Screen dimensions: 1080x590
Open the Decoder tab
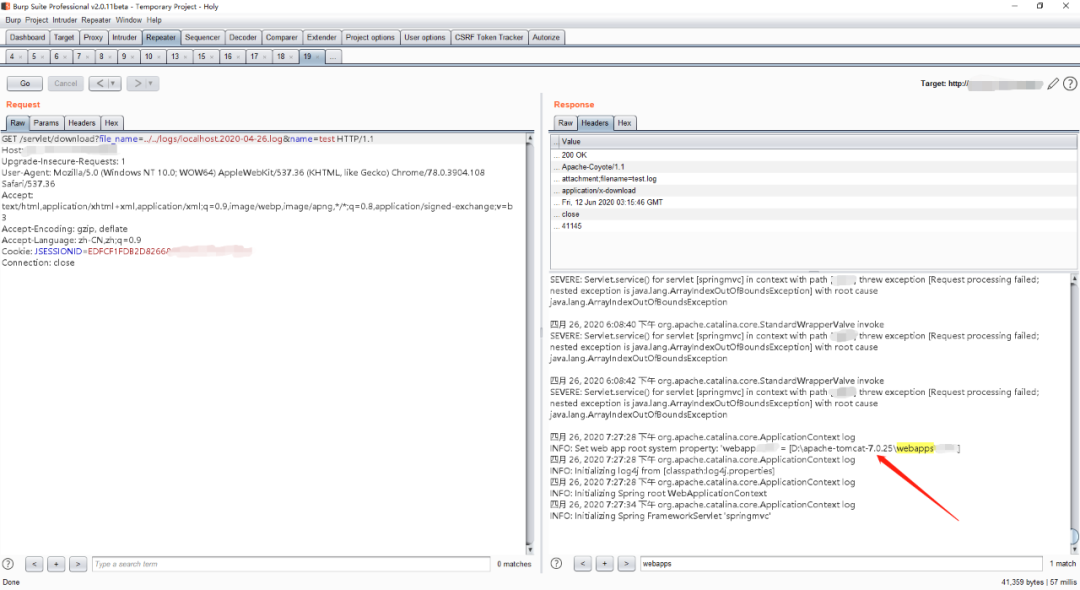tap(243, 37)
